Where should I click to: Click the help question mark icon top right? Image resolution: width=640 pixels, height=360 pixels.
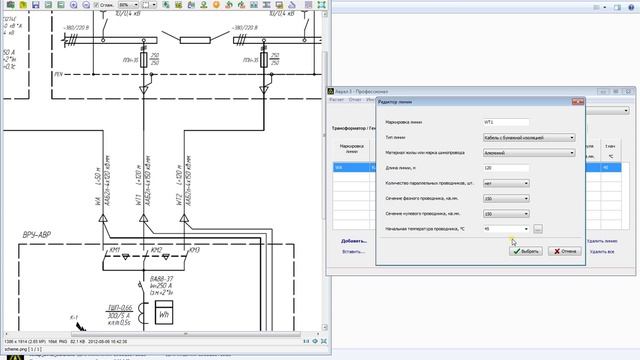[x=631, y=7]
